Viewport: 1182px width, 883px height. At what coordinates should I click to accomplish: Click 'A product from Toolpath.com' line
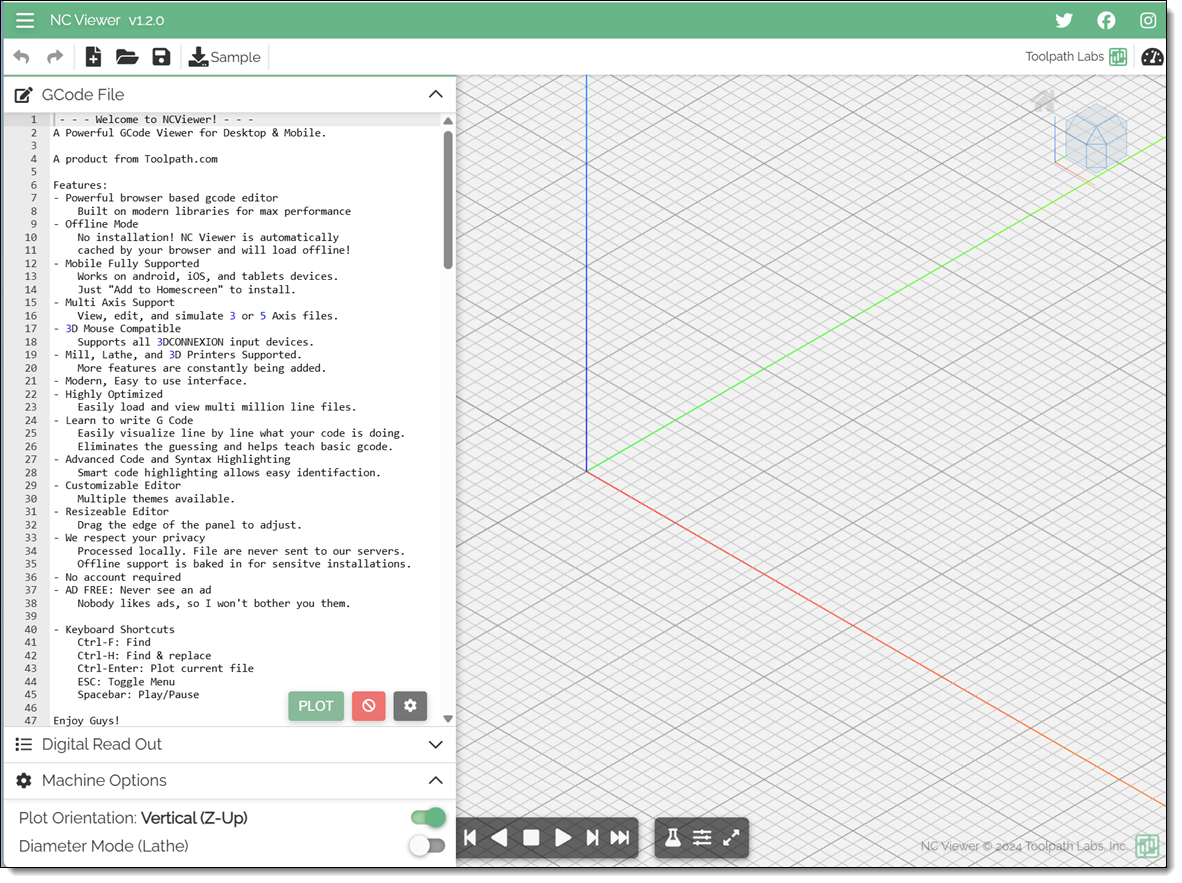point(136,159)
